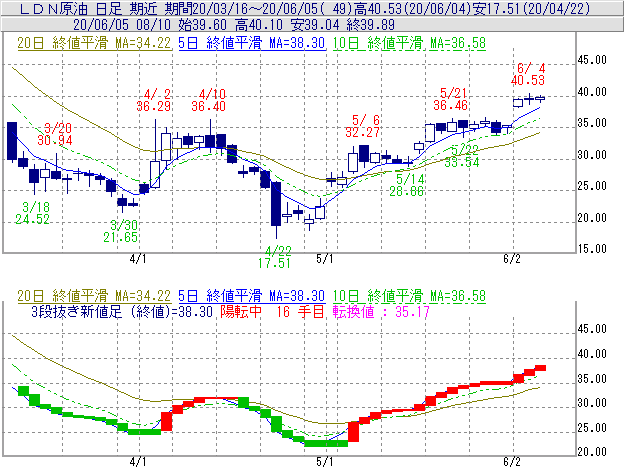This screenshot has width=624, height=474.
Task: Click the 3段抜き新値足 (終値)=38.30 label
Action: point(122,312)
